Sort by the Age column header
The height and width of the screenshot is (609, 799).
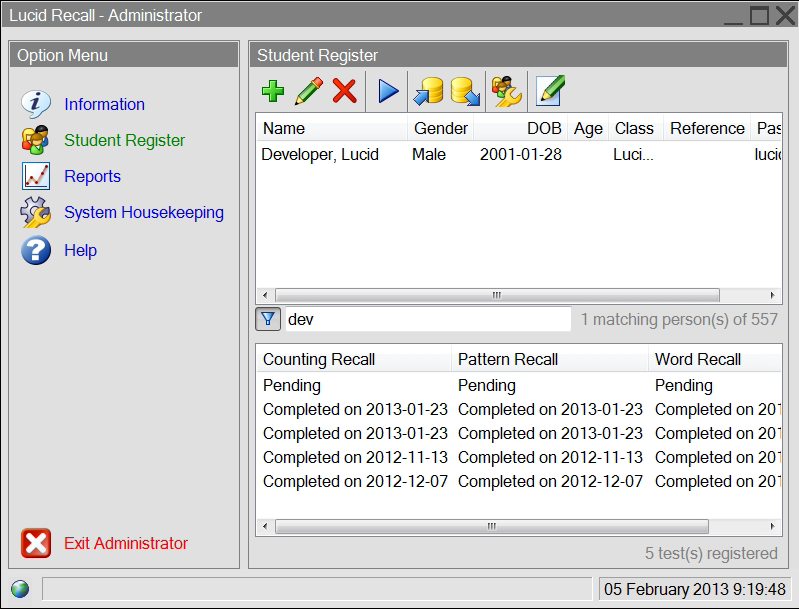point(588,128)
